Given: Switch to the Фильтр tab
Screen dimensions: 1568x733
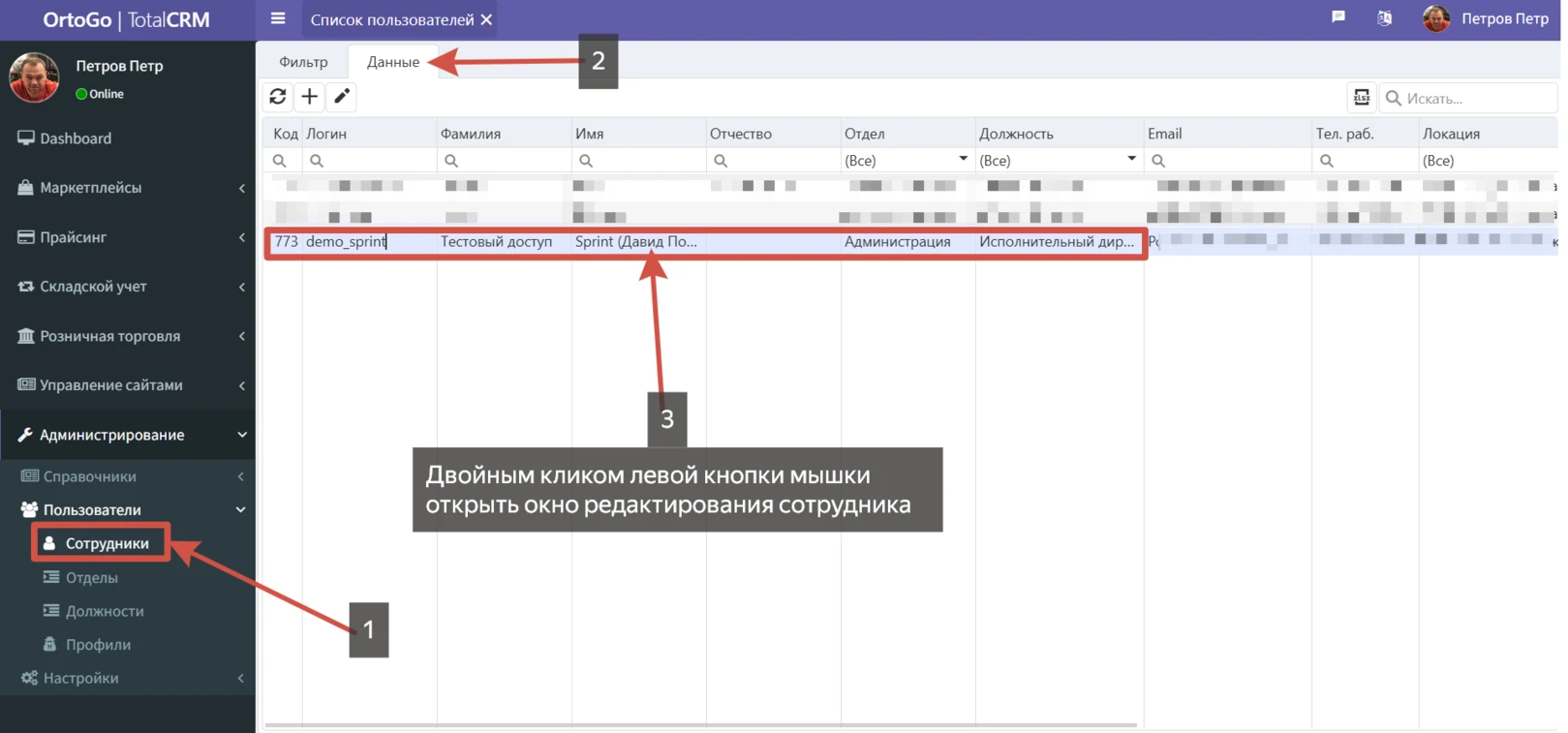Looking at the screenshot, I should (x=303, y=62).
